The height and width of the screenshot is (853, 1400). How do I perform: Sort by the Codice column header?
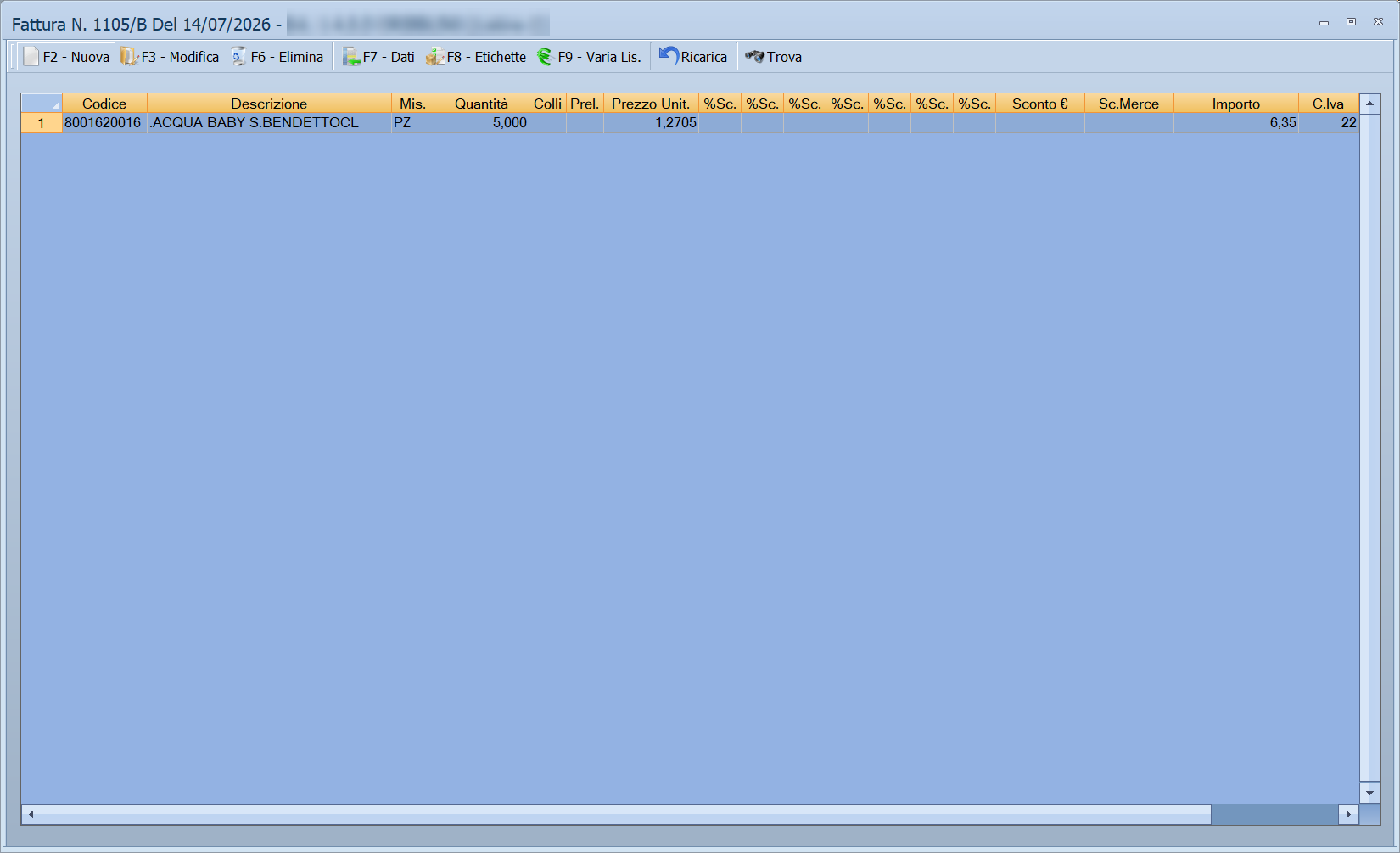coord(104,104)
